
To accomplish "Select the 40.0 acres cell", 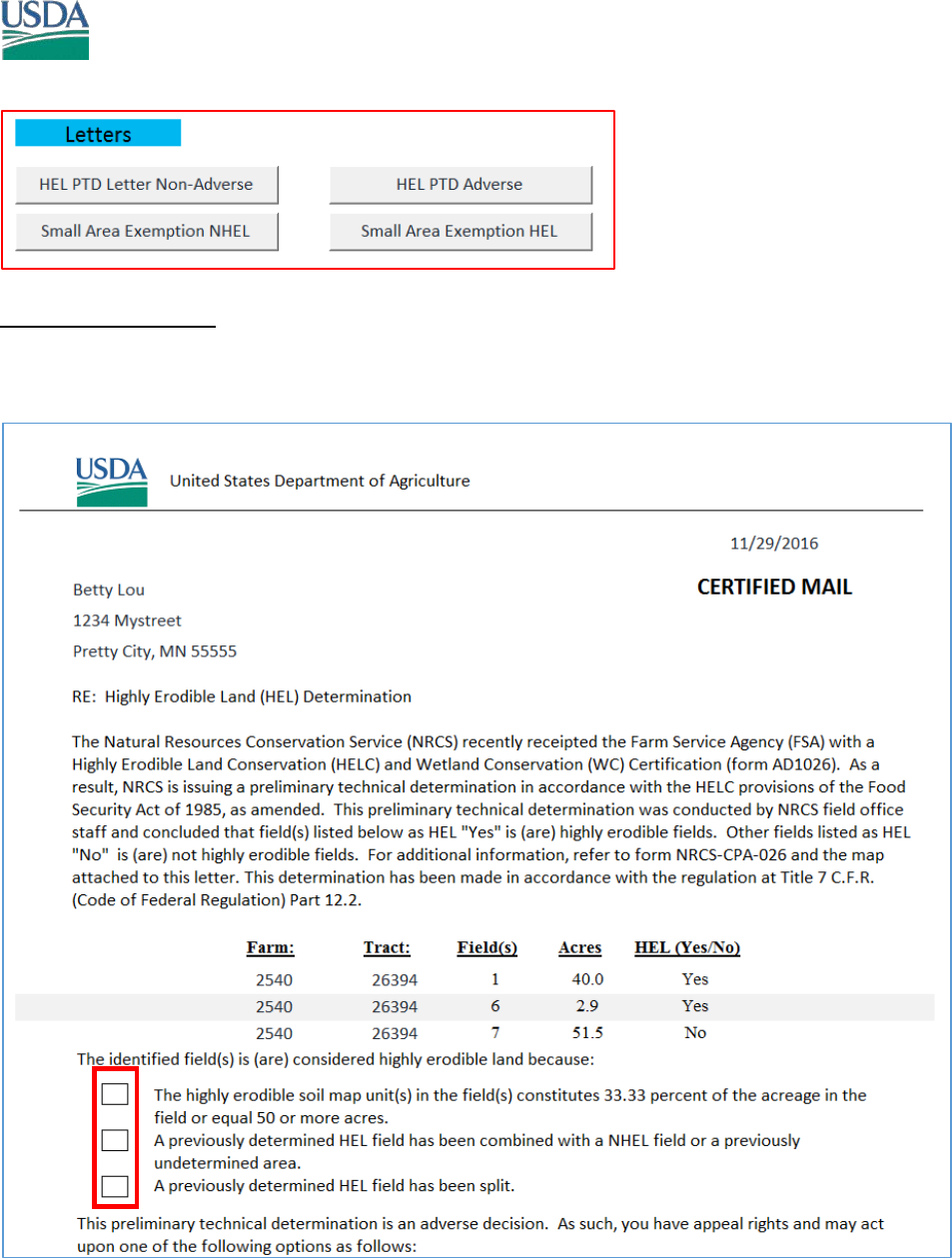I will tap(587, 979).
